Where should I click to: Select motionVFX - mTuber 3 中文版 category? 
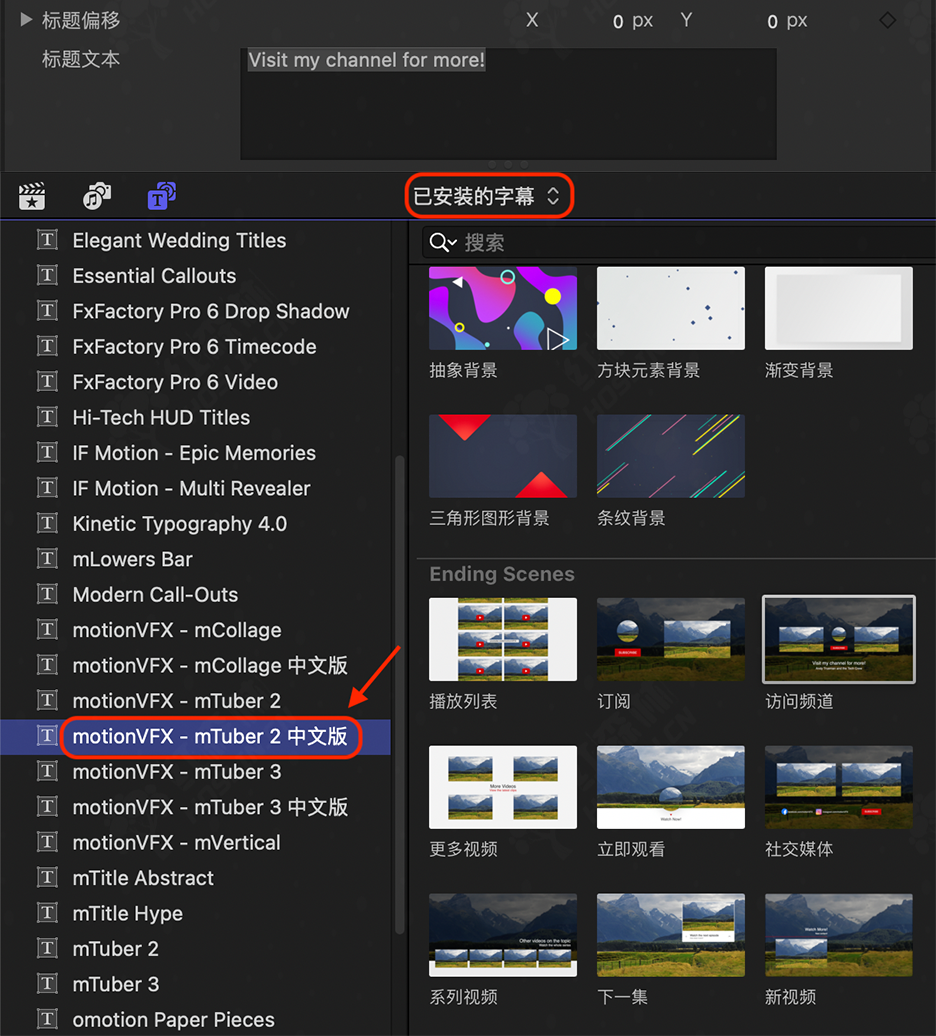(x=210, y=807)
